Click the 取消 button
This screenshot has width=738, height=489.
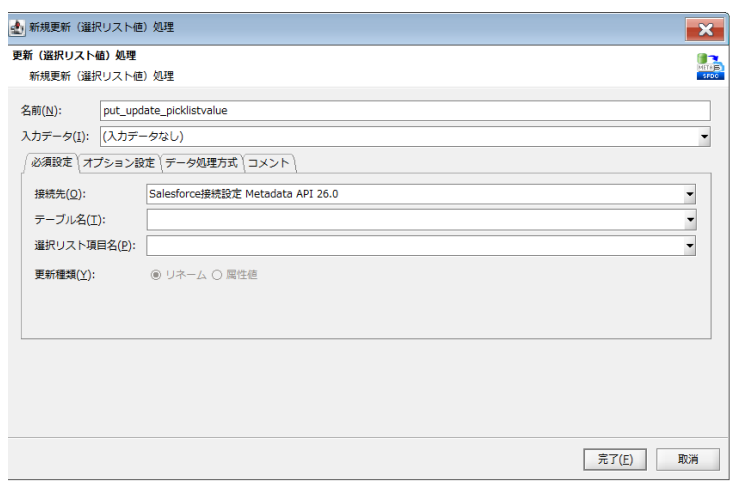(x=687, y=459)
